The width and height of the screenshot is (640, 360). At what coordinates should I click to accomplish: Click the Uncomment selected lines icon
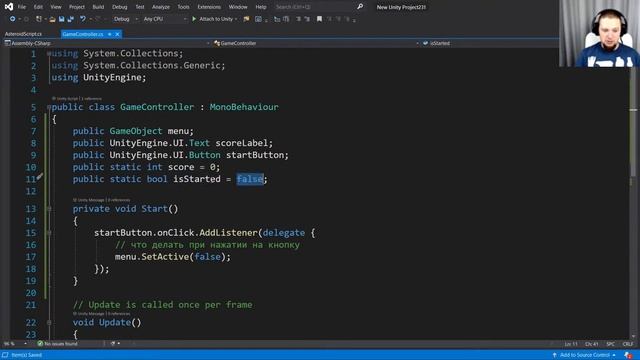click(x=307, y=19)
